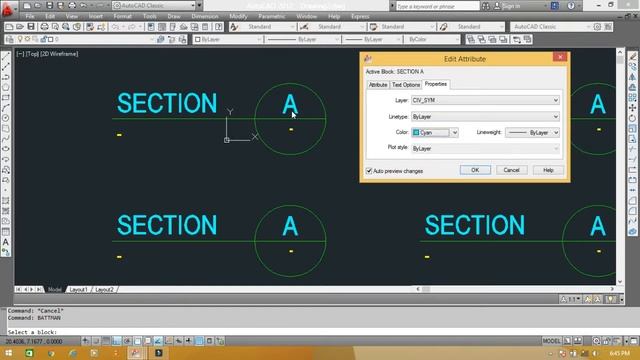Open the layer control dropdown showing layer 0
Image resolution: width=640 pixels, height=360 pixels.
(84, 39)
